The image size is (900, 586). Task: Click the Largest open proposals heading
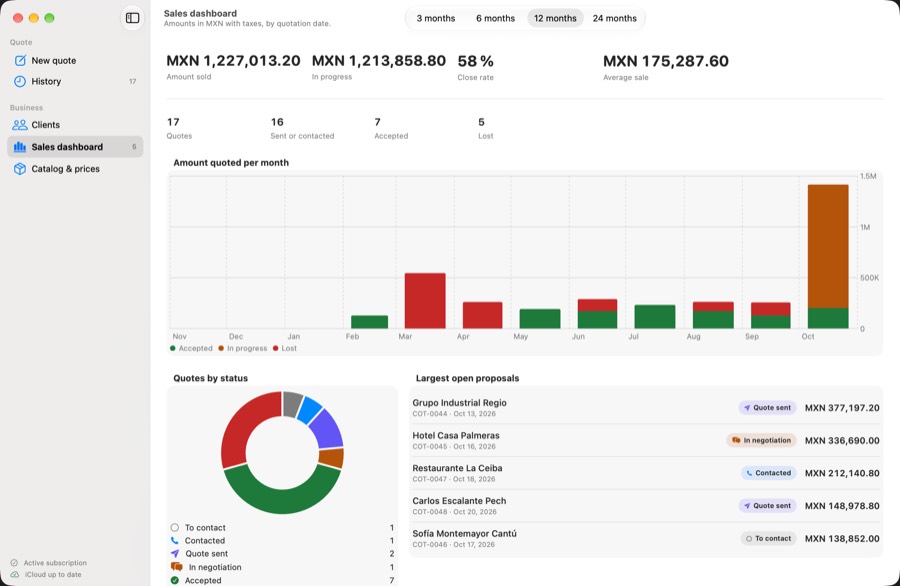click(467, 378)
